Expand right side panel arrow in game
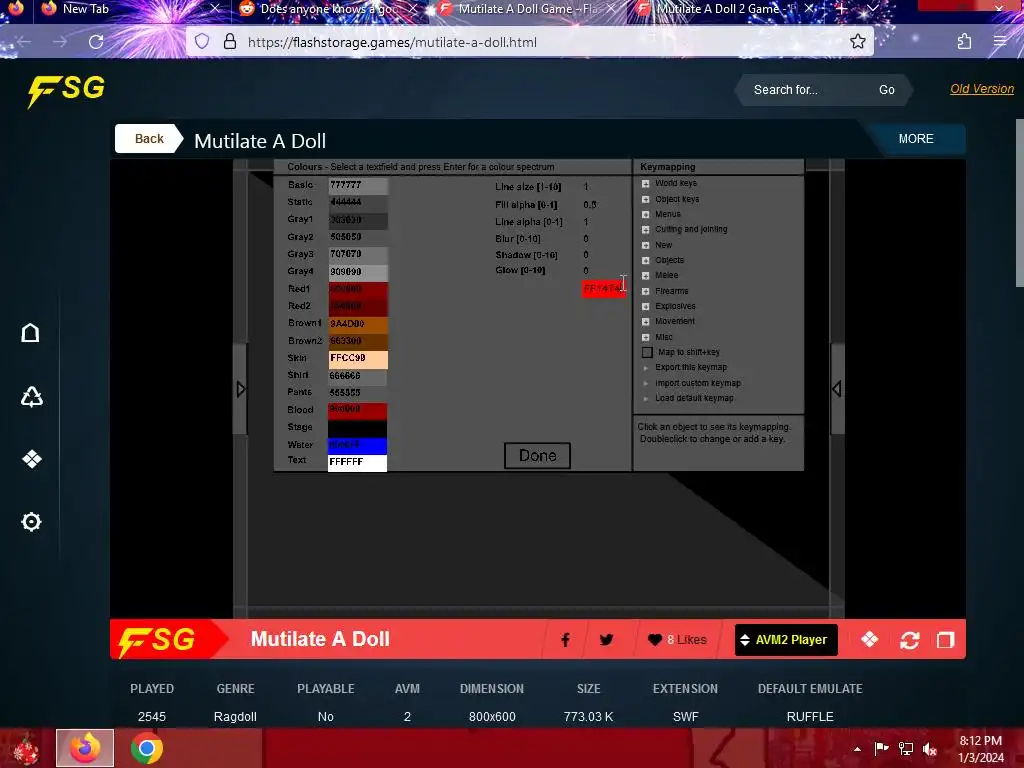The height and width of the screenshot is (768, 1024). [x=837, y=389]
